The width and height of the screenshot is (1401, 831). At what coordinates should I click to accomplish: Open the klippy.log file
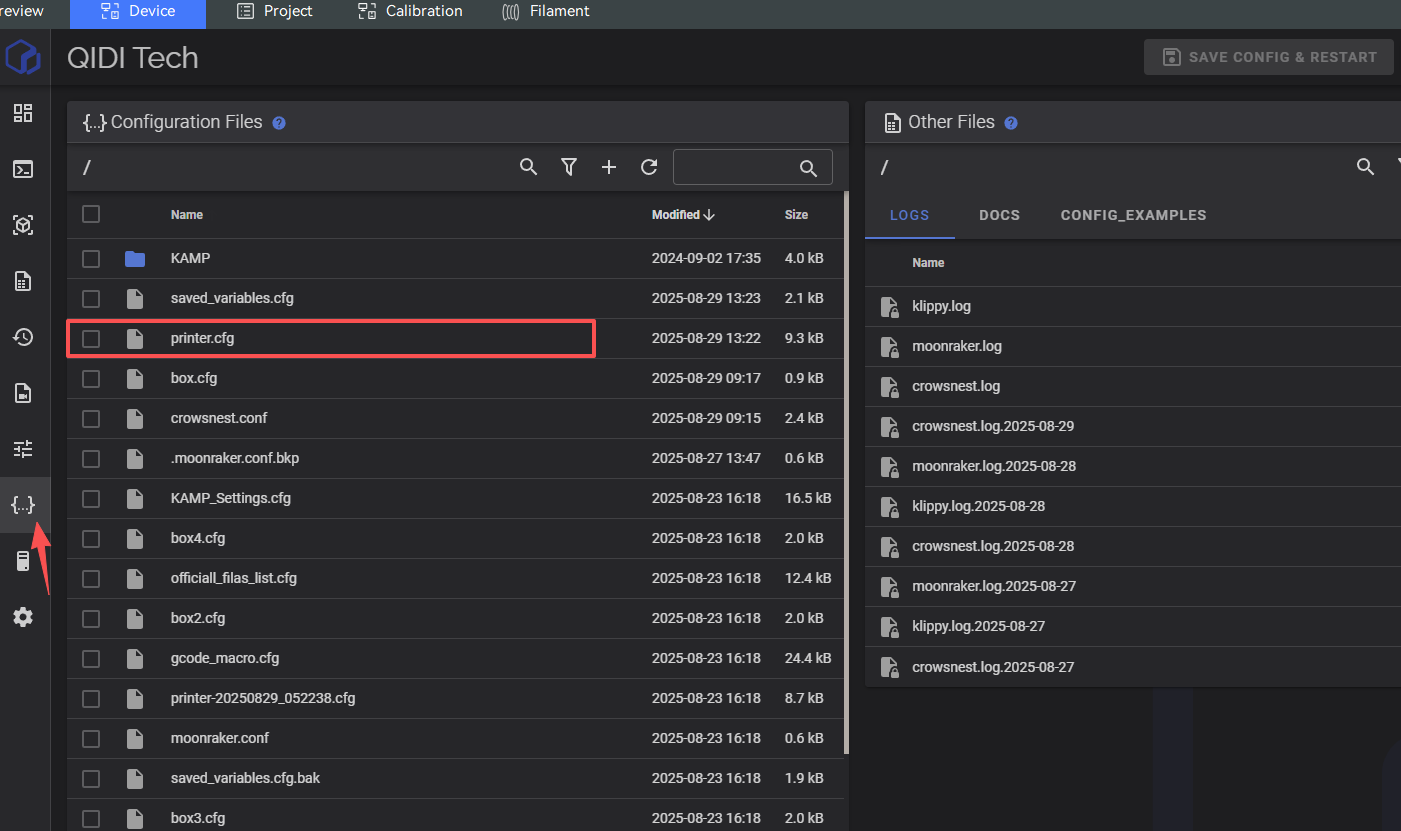[941, 306]
